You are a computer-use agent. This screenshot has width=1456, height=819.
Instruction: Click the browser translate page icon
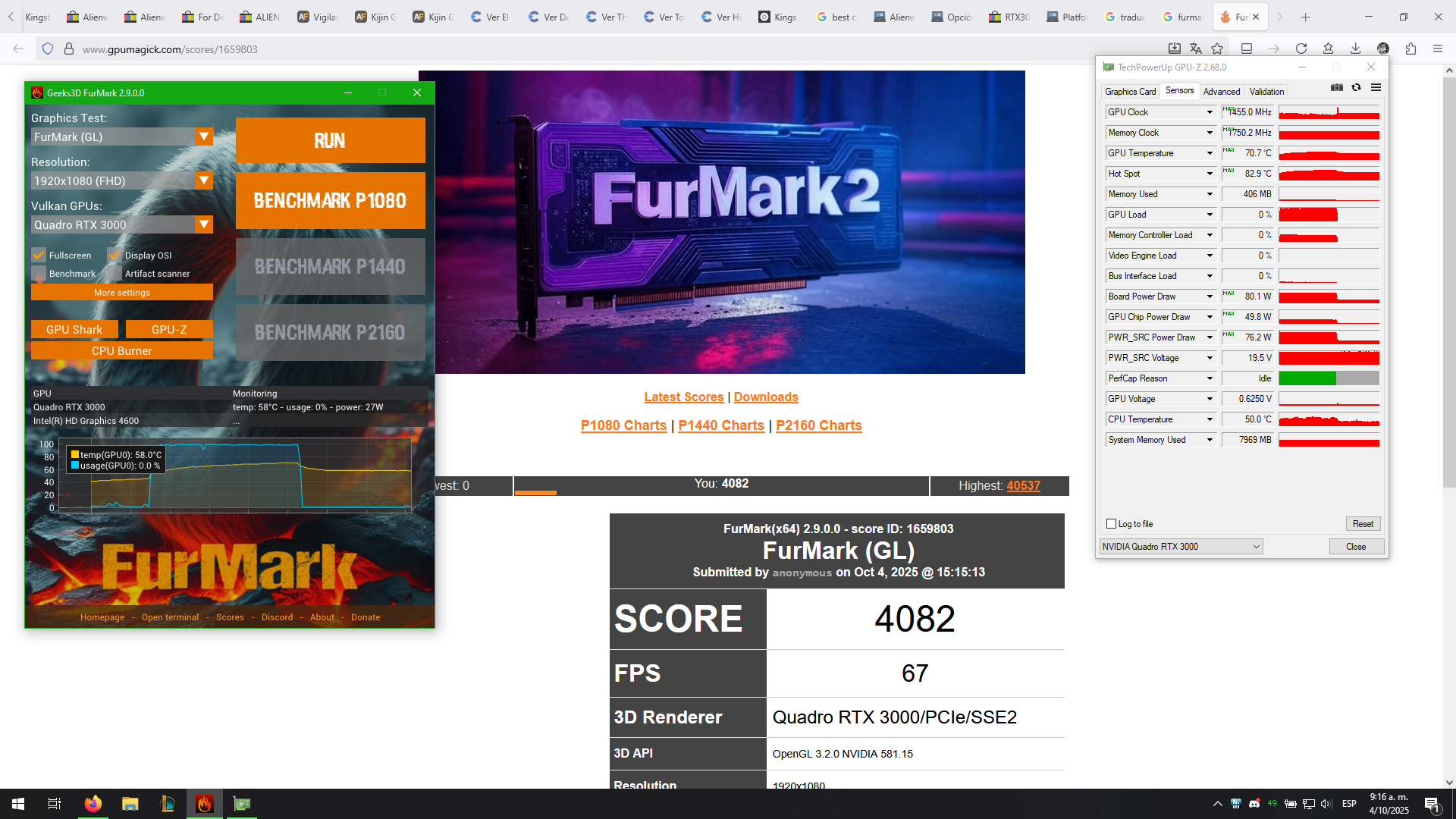1196,49
